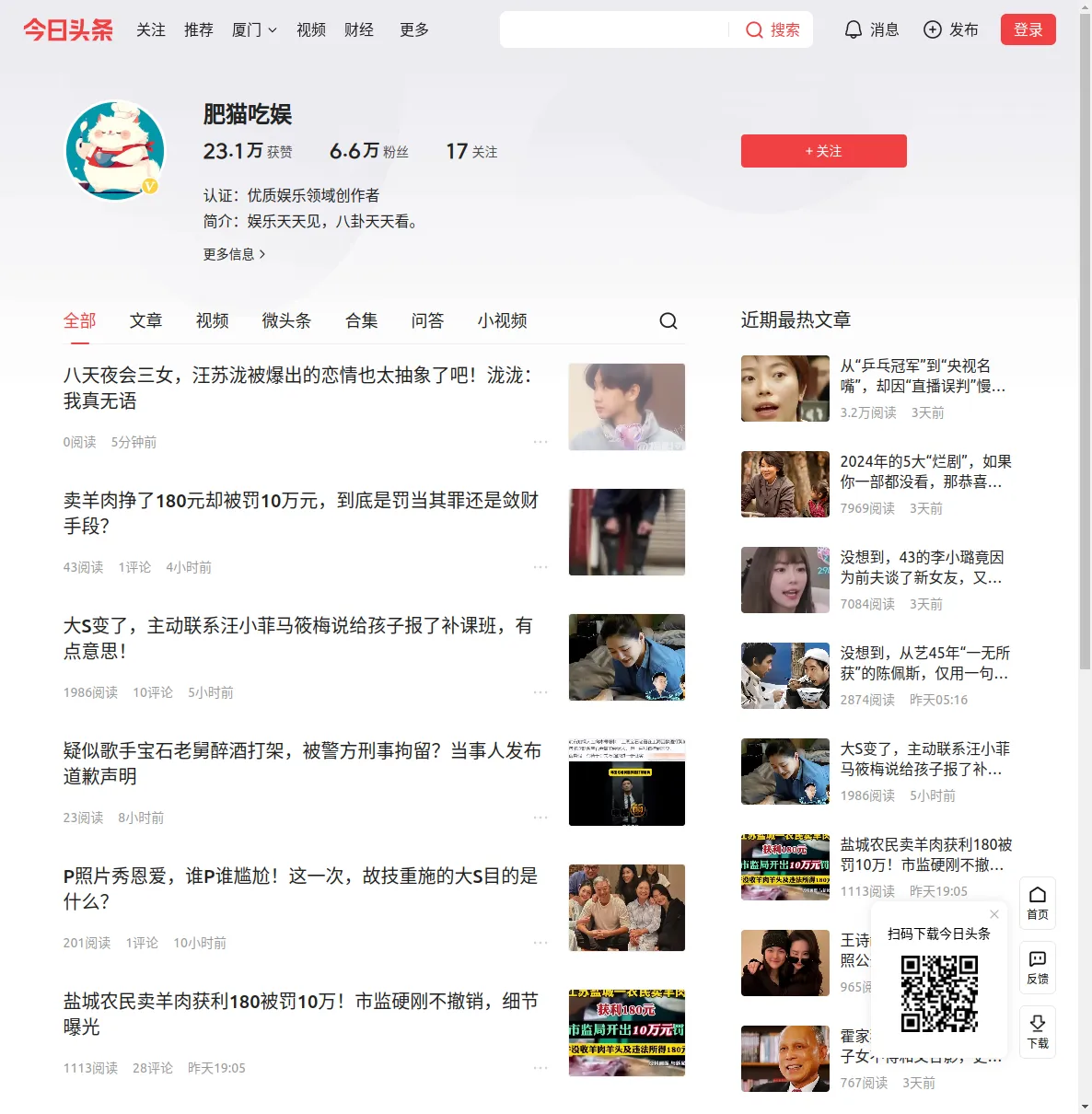Switch to the profile 视频 tab

pos(213,320)
